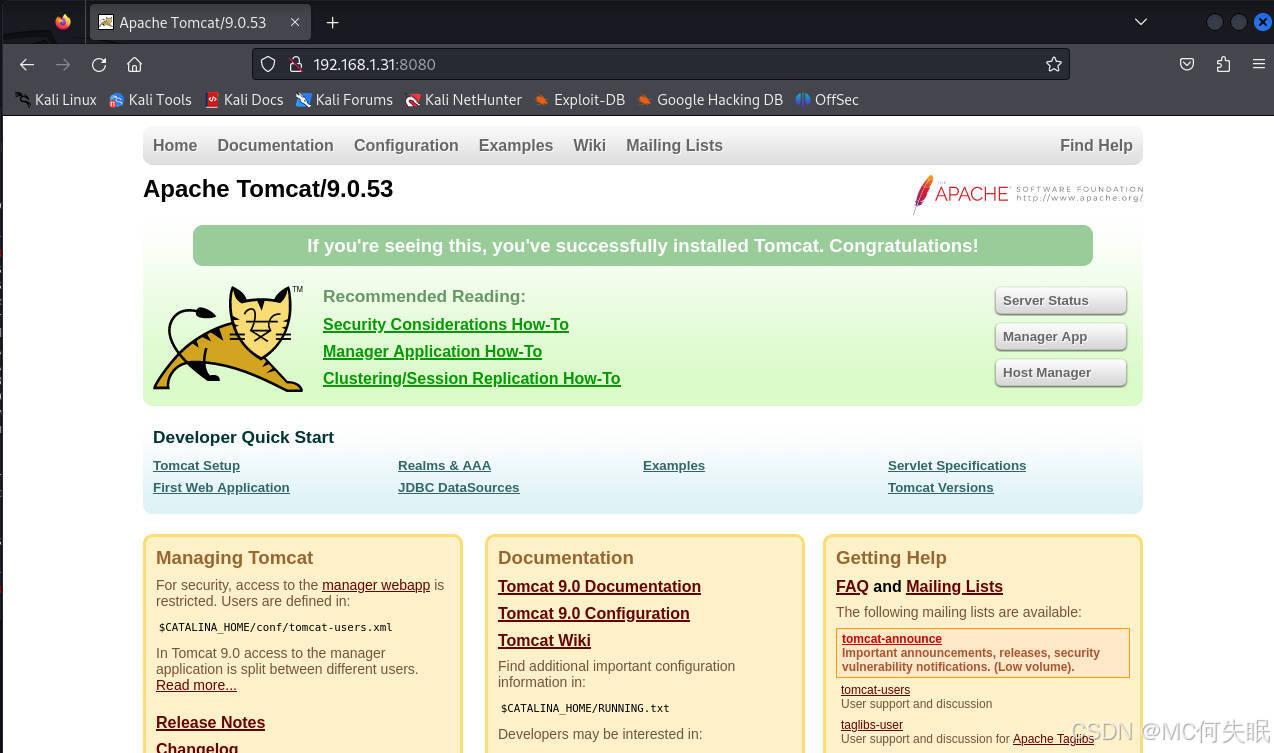Image resolution: width=1274 pixels, height=753 pixels.
Task: Go back to previous page
Action: tap(27, 64)
